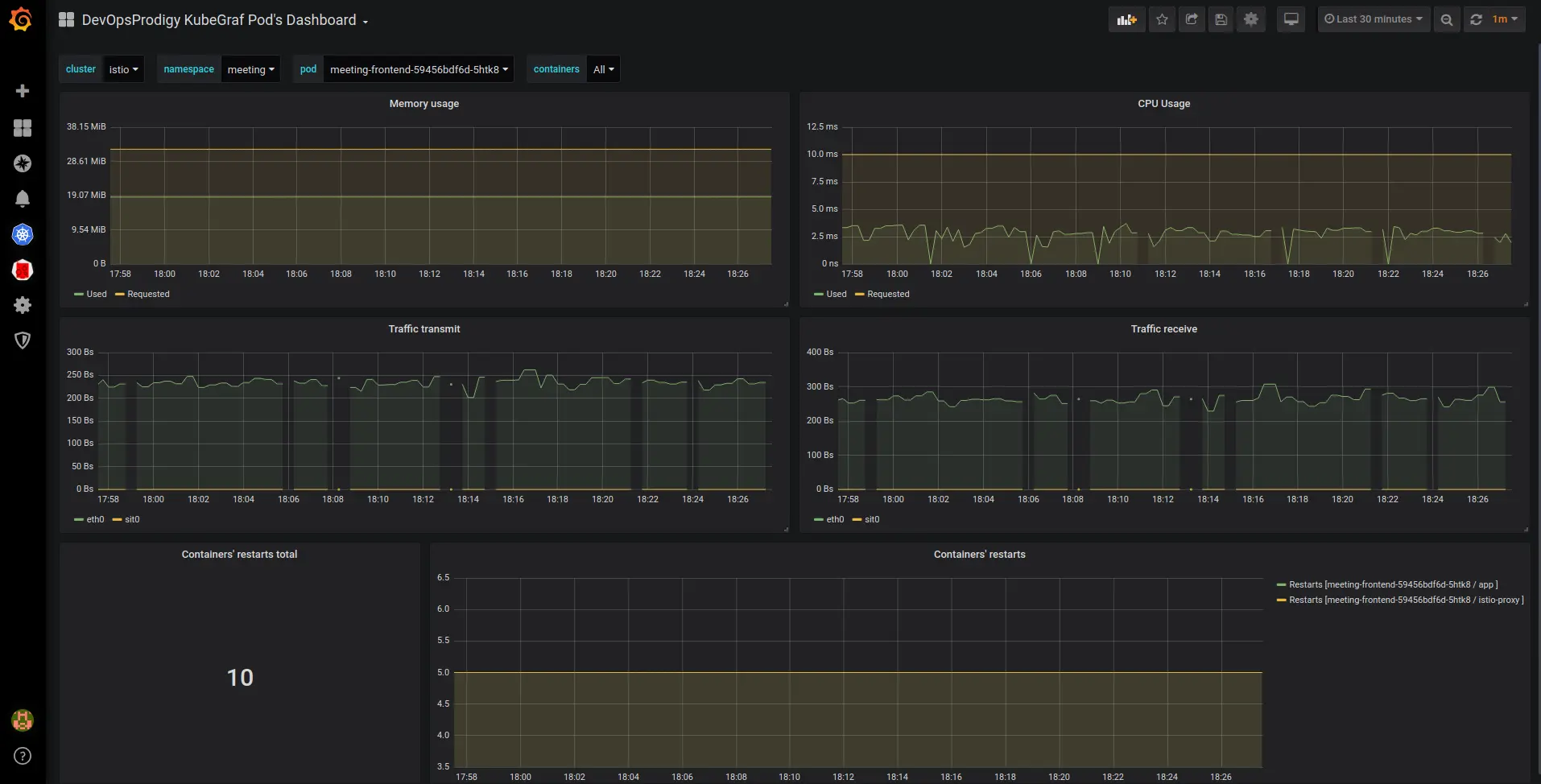The image size is (1541, 784).
Task: Click the refresh dashboard button
Action: pos(1476,19)
